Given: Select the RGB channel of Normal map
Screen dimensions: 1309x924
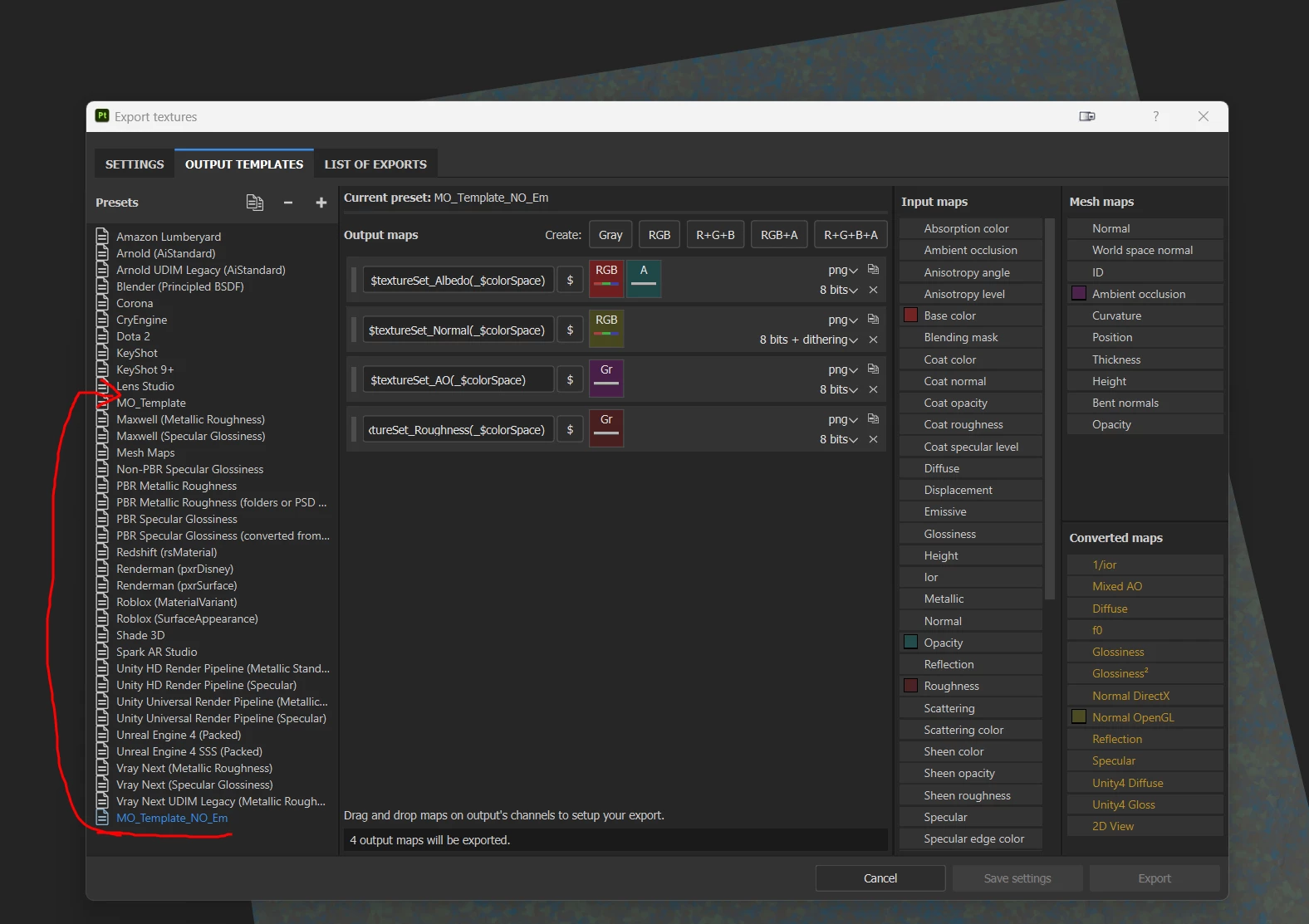Looking at the screenshot, I should [x=606, y=329].
